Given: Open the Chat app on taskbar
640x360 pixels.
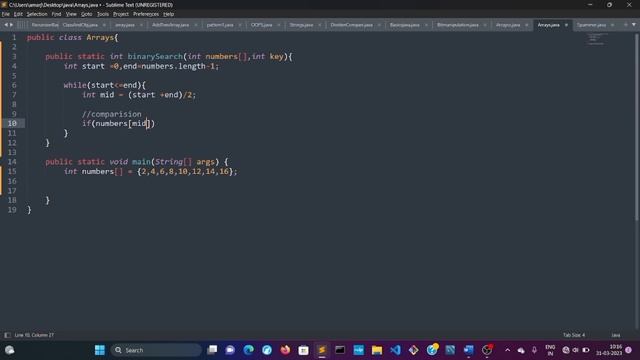Looking at the screenshot, I should point(230,350).
